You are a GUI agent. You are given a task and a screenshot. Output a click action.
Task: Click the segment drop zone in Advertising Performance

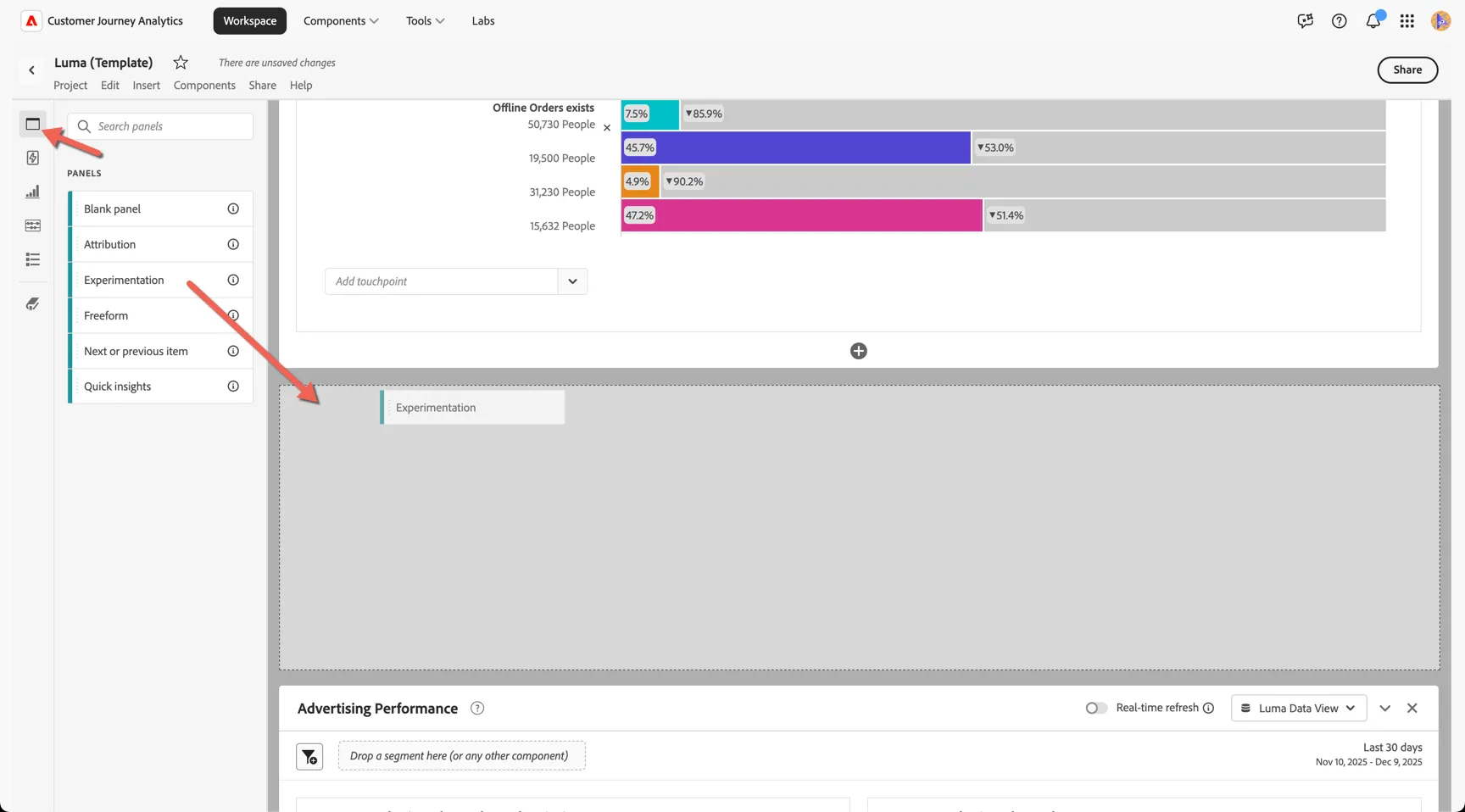click(x=461, y=756)
